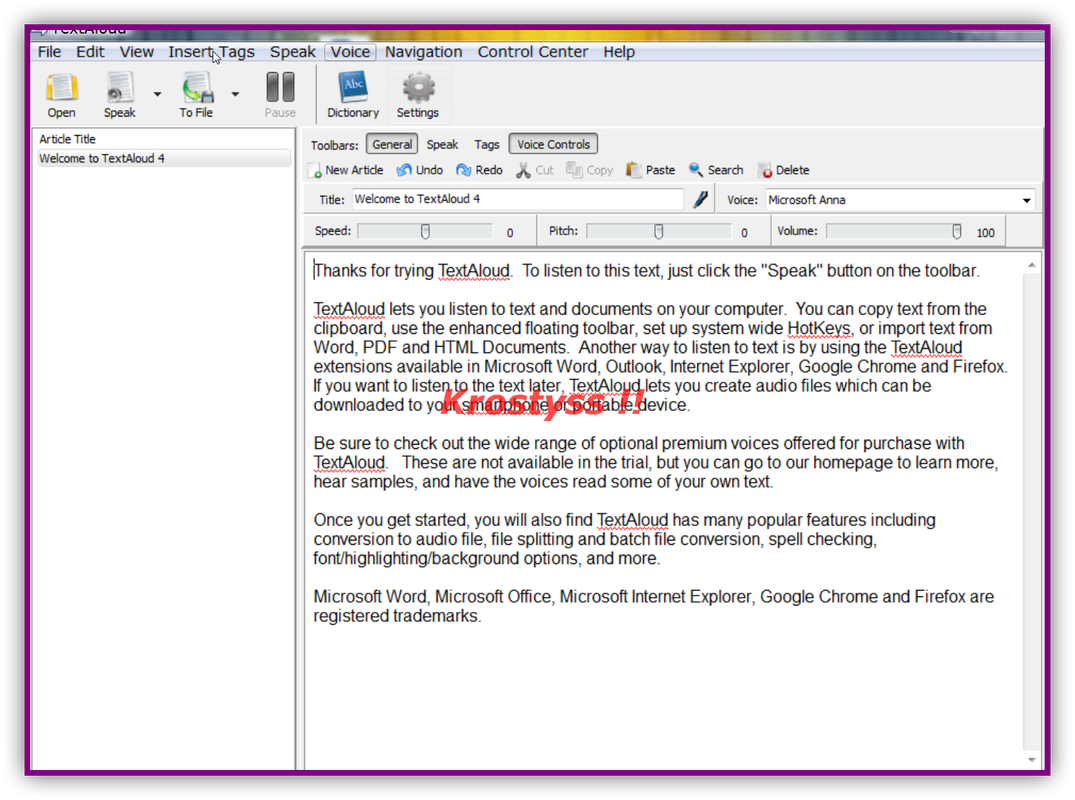Open the Voice combo box Microsoft Anna
Viewport: 1075px width, 800px height.
pos(899,200)
